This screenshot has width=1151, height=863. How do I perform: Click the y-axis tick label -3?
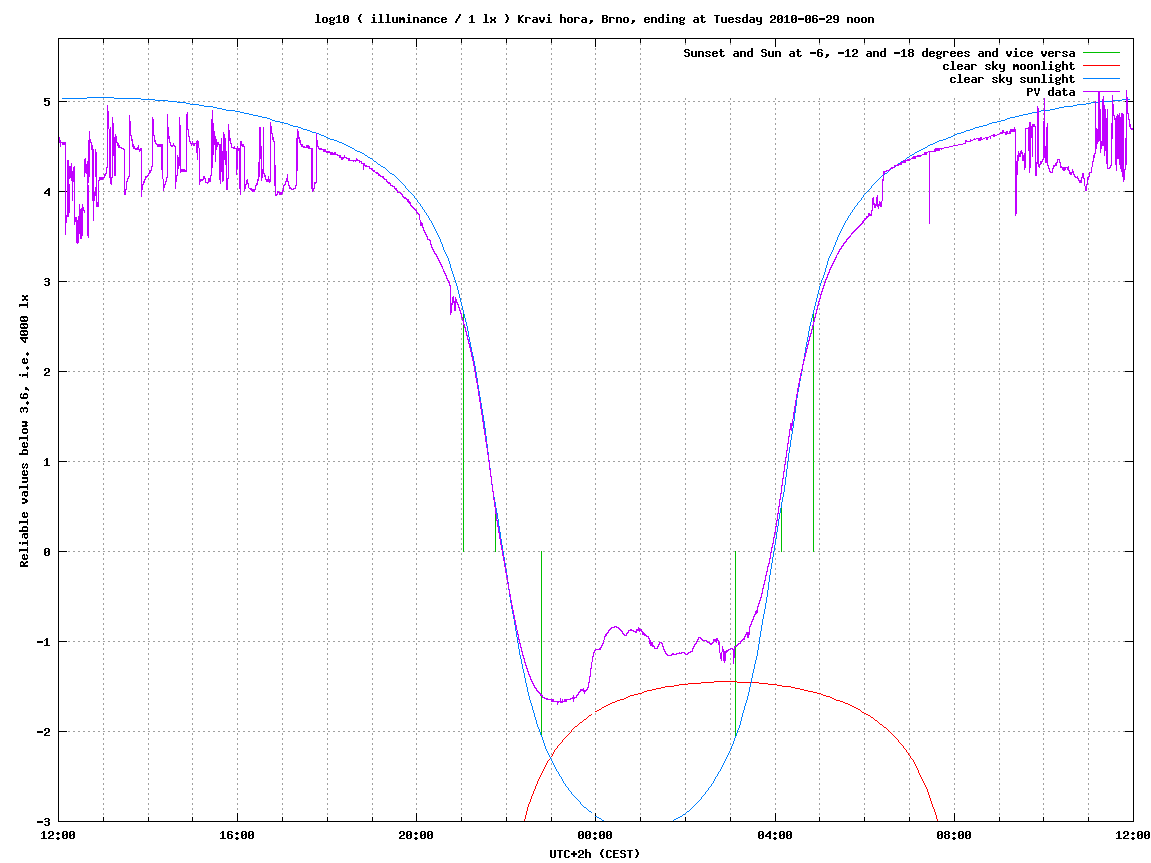point(44,822)
